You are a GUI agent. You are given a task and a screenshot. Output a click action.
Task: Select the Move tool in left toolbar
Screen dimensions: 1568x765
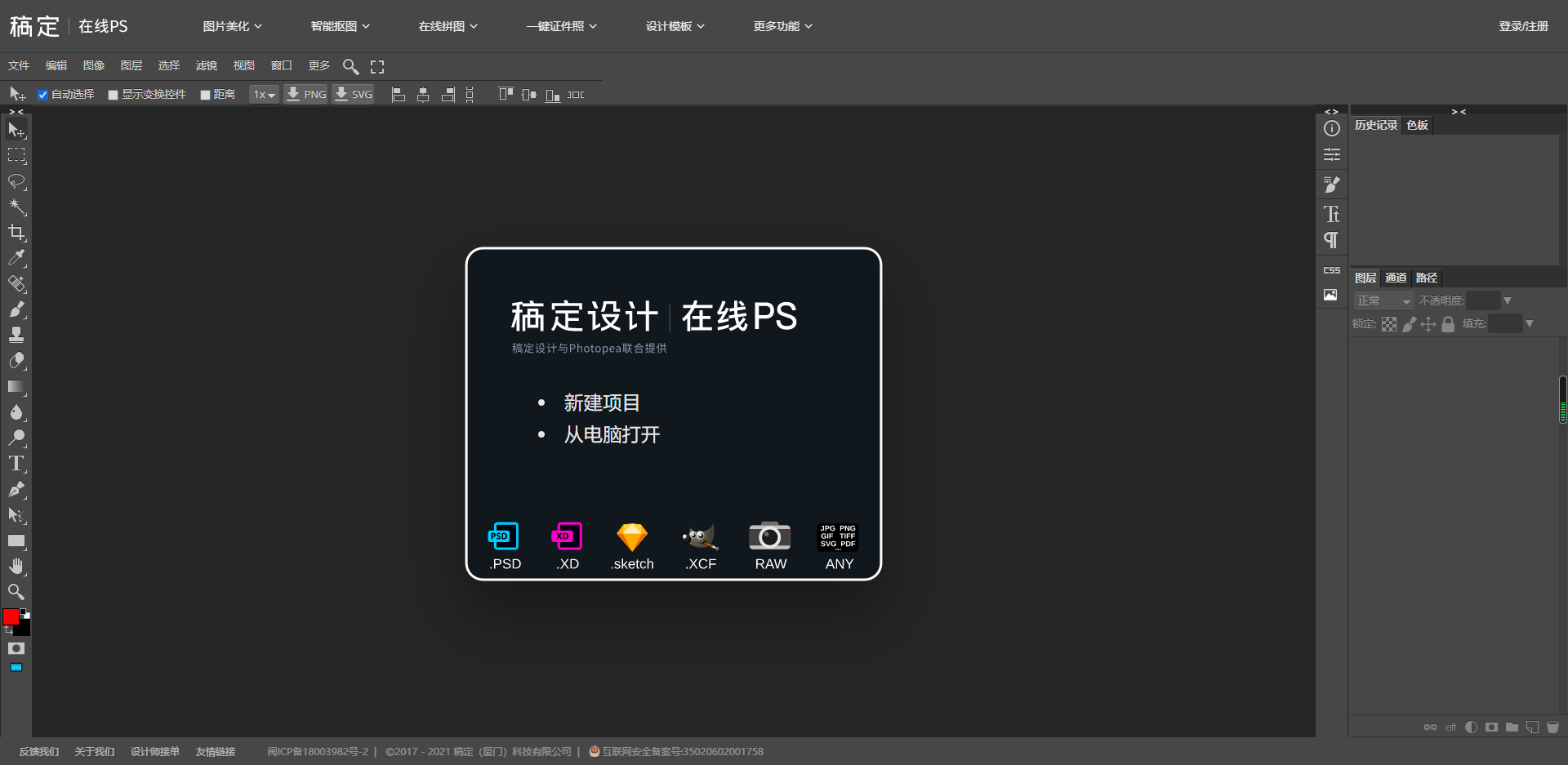point(16,130)
